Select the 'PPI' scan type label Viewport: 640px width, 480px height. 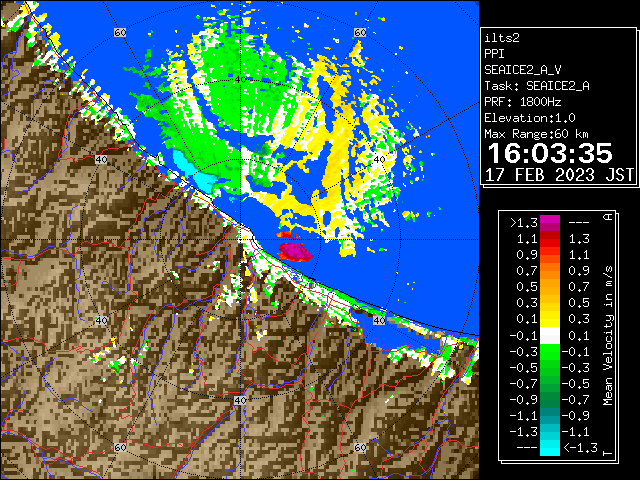click(x=494, y=54)
